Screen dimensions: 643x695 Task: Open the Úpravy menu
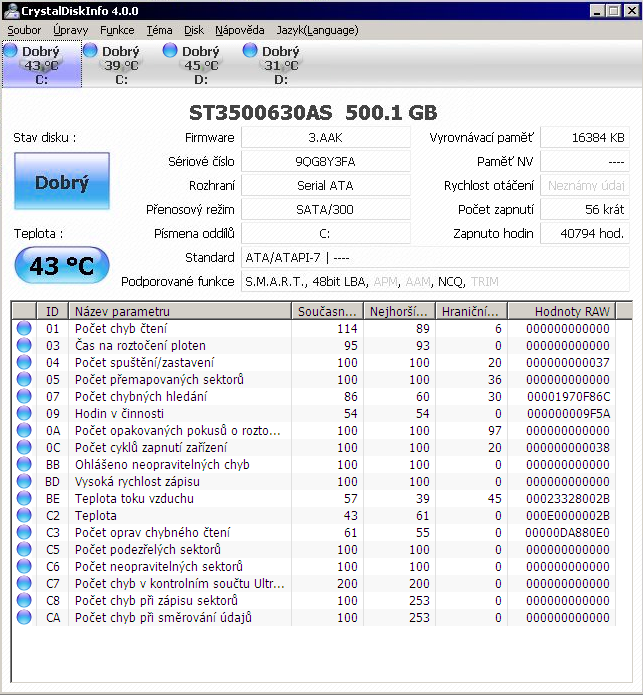pyautogui.click(x=70, y=30)
